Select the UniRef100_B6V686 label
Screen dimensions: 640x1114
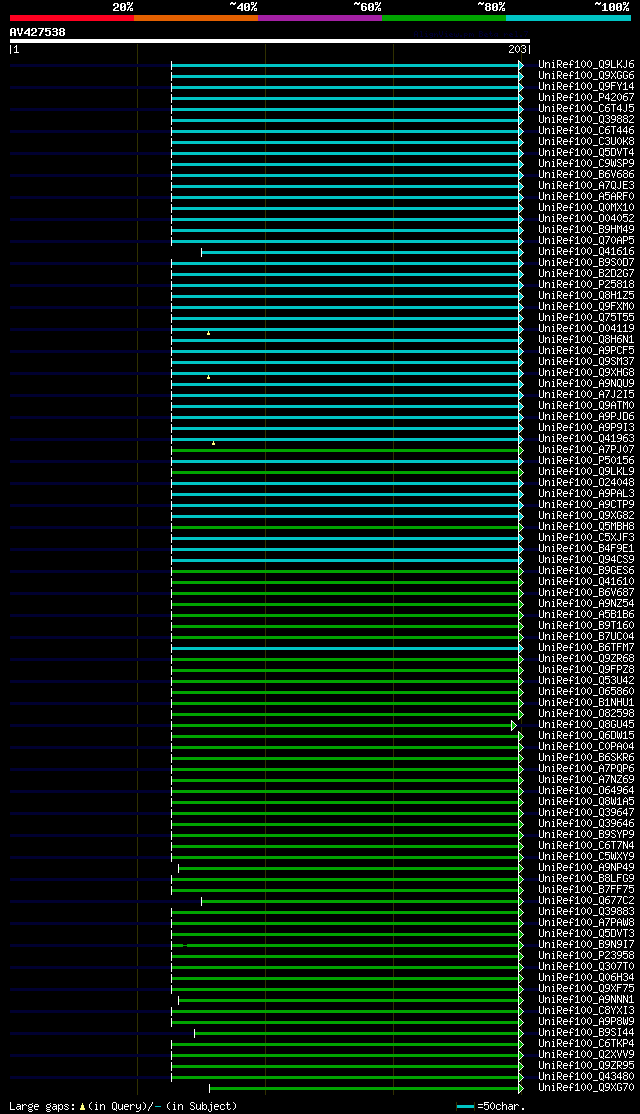[586, 175]
